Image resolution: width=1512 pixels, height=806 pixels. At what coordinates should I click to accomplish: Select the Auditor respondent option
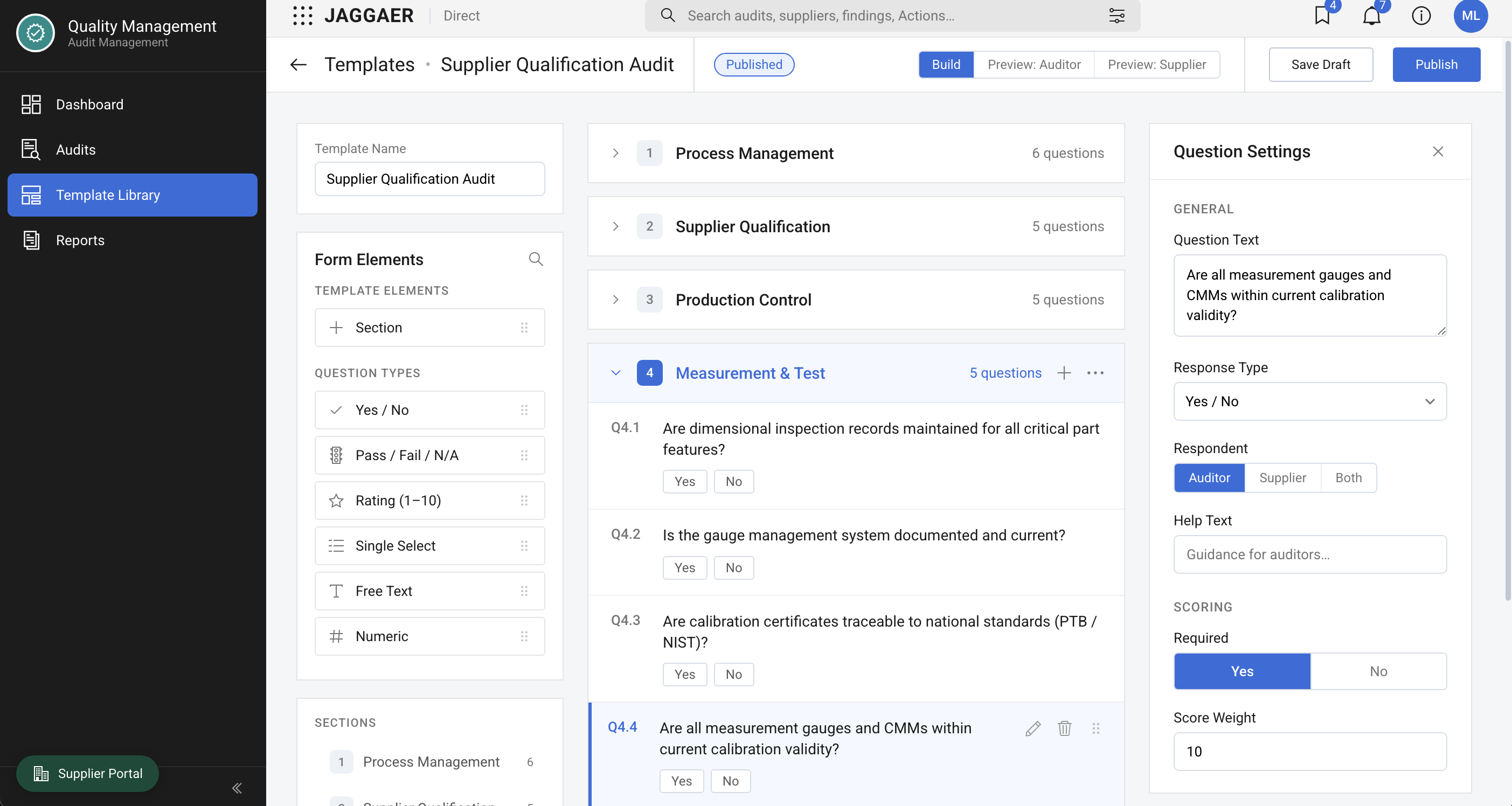pos(1209,478)
